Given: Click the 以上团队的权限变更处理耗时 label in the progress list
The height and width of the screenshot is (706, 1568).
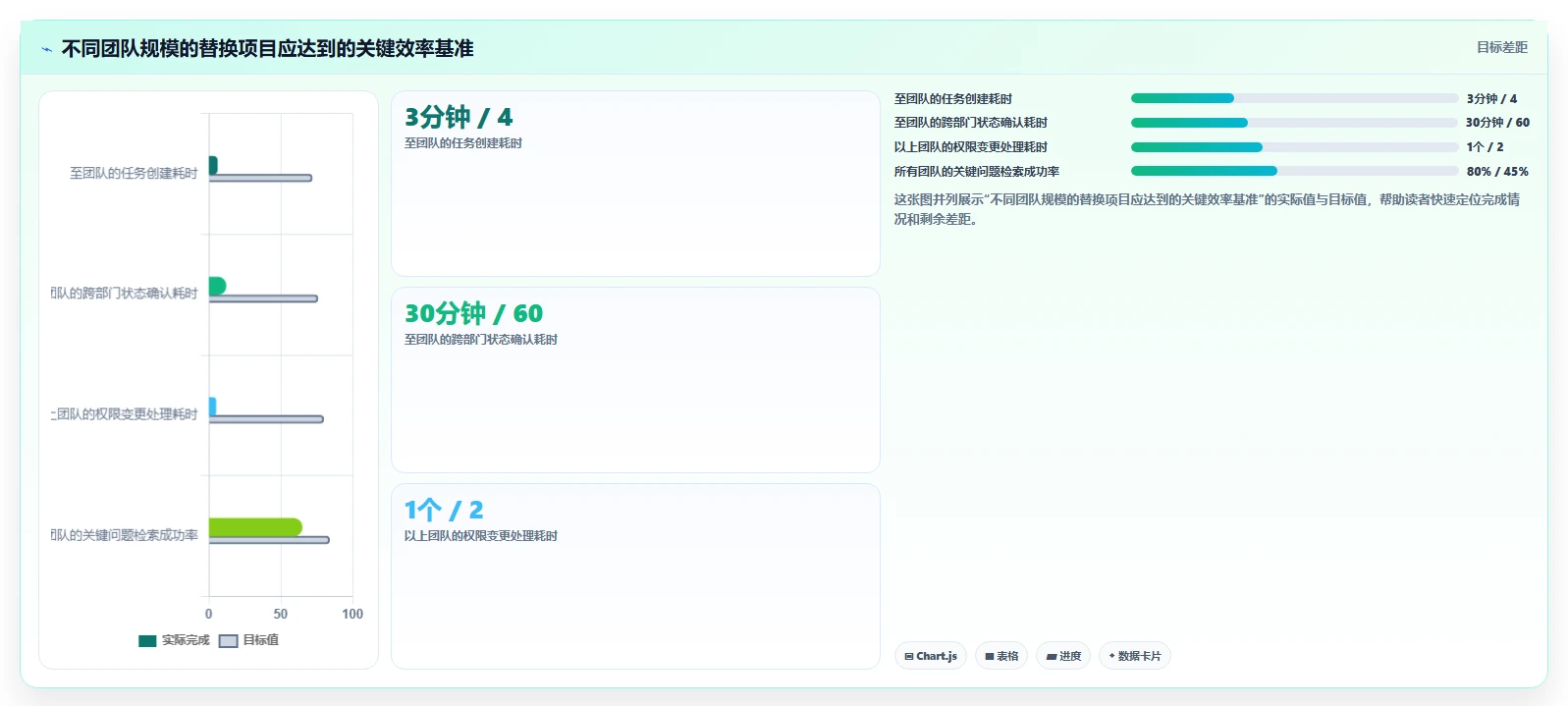Looking at the screenshot, I should pos(971,147).
